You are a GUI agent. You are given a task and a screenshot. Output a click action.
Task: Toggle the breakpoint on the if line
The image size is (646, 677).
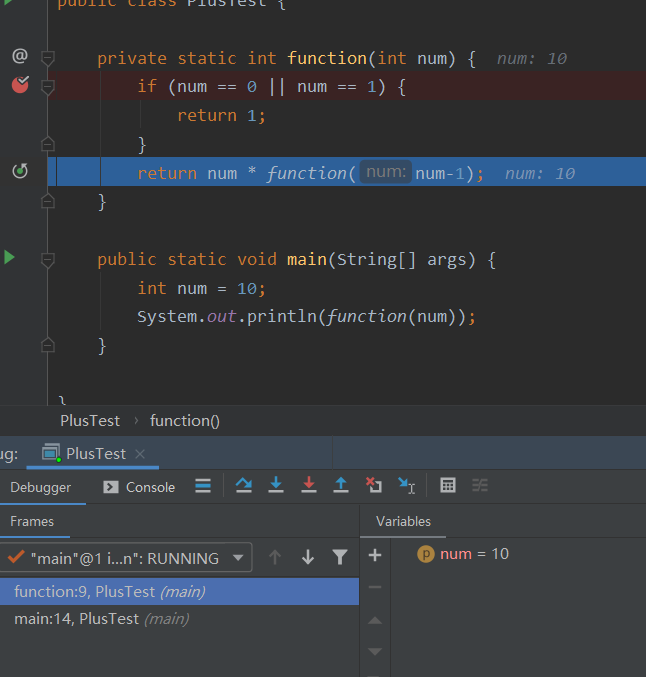(x=20, y=85)
